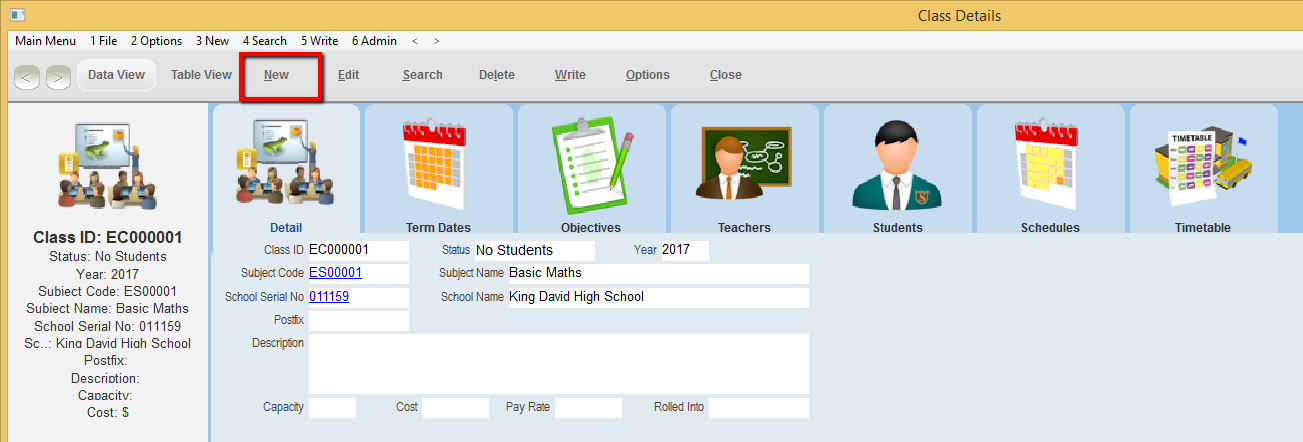Screen dimensions: 1303x442
Task: Open the Timetable school bus icon
Action: coord(1203,165)
